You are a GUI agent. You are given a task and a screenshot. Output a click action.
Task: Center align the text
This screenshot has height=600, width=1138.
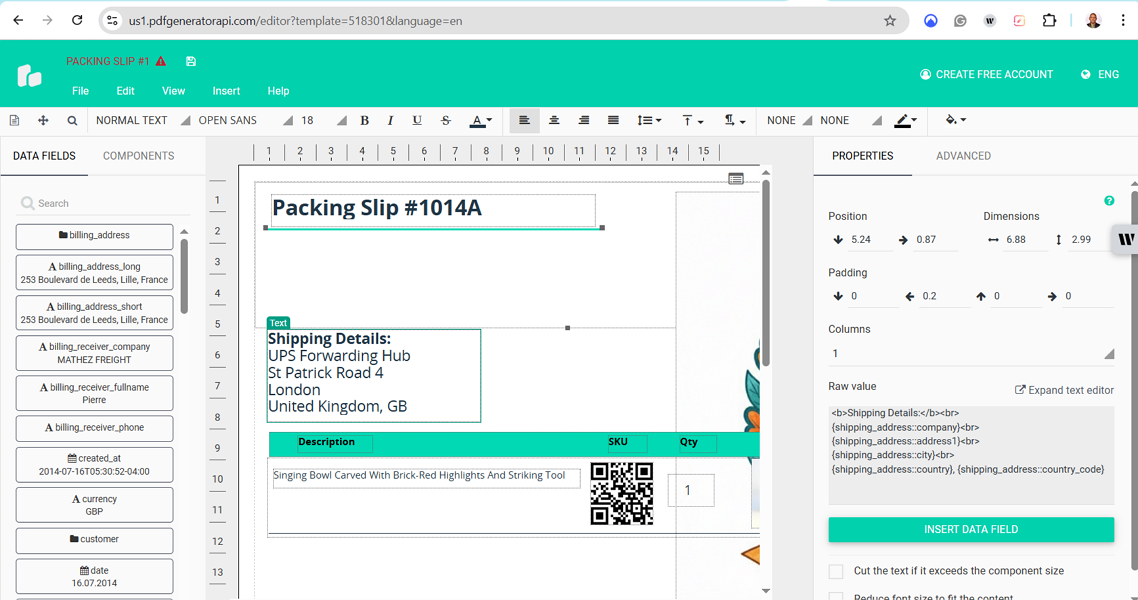point(554,120)
